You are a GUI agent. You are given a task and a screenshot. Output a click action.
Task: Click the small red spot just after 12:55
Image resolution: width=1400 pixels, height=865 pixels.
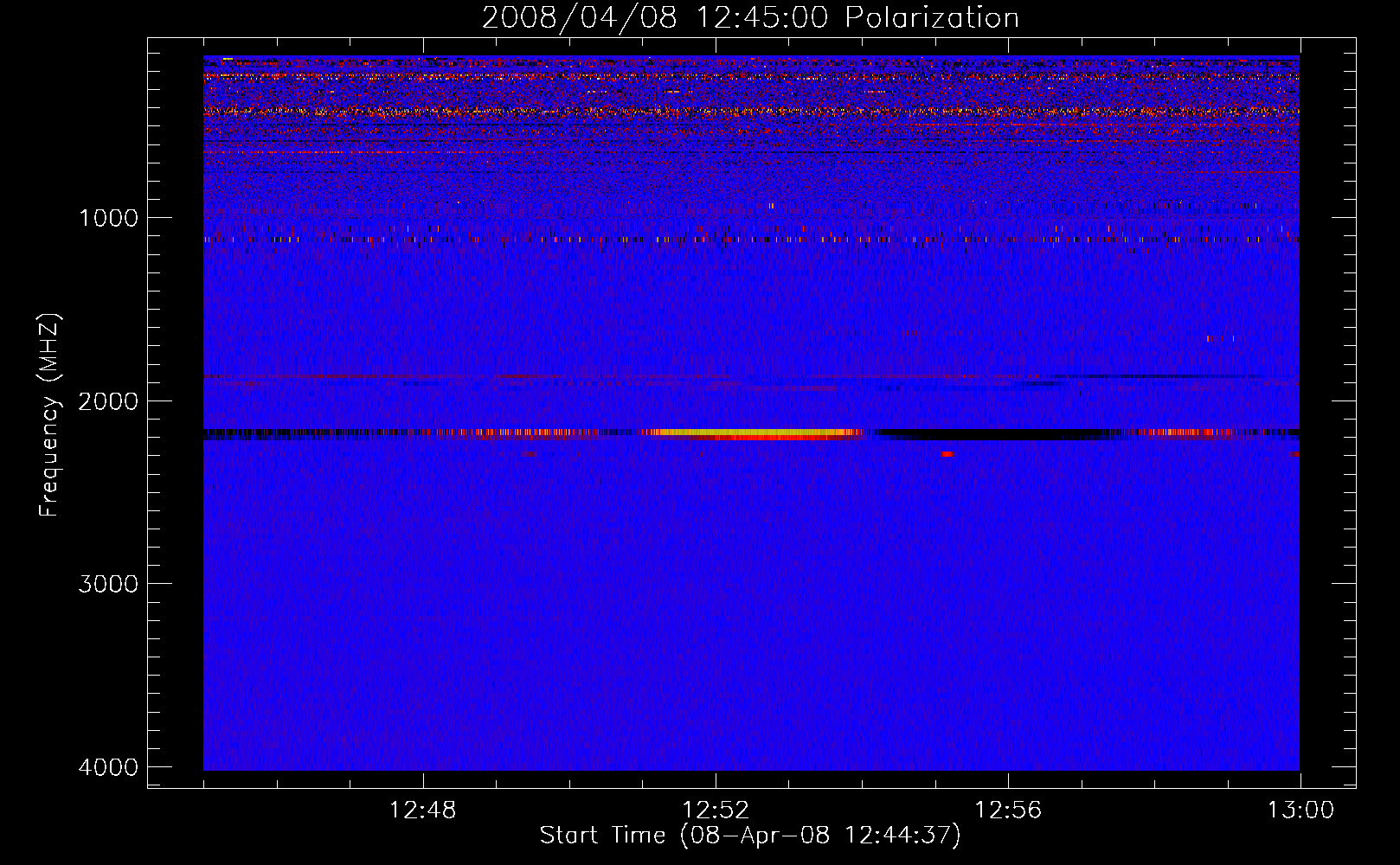point(947,453)
